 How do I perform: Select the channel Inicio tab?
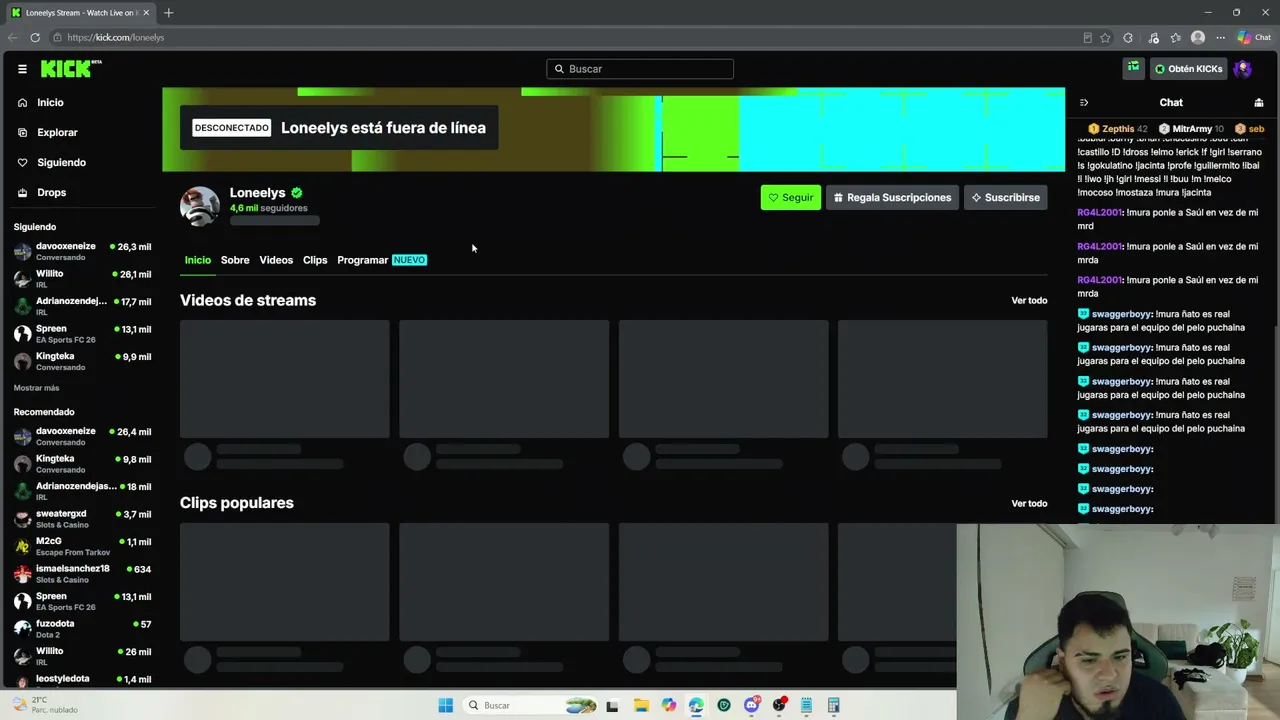(x=198, y=260)
